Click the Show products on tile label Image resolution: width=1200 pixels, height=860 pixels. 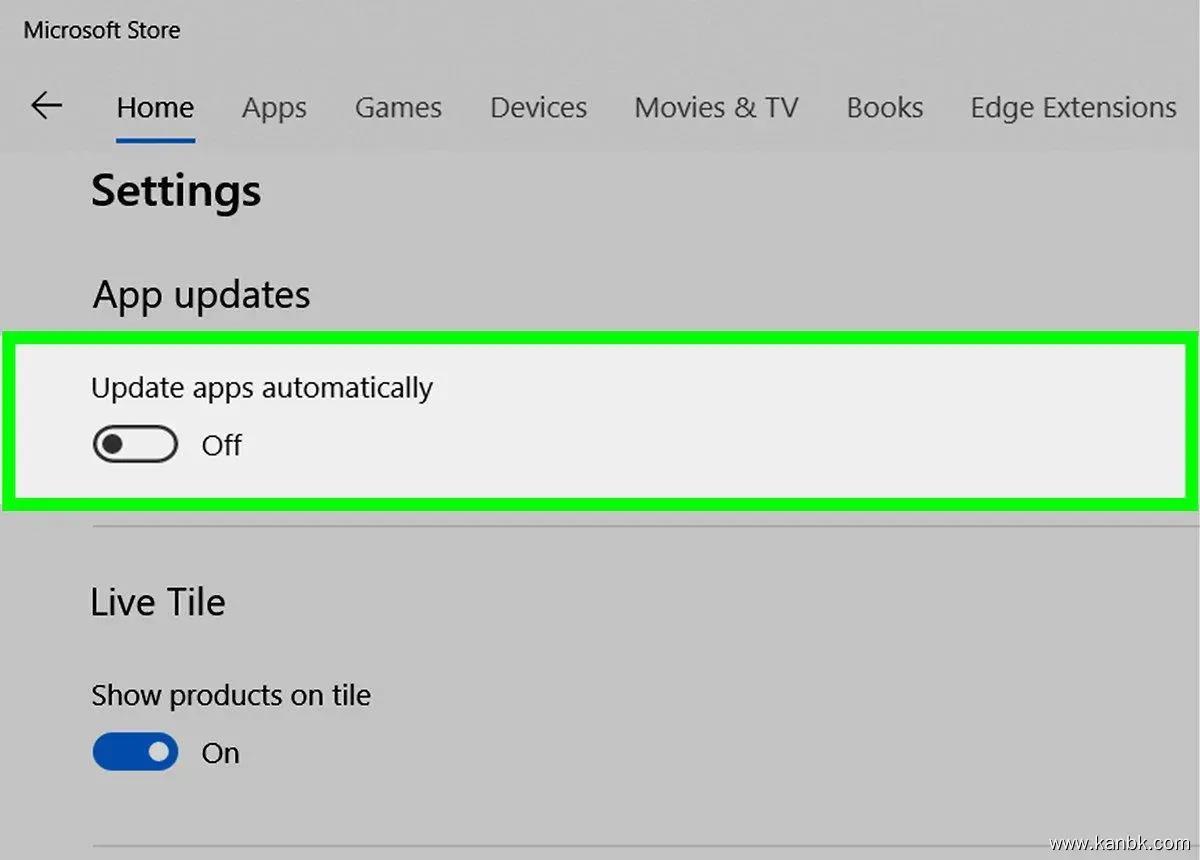(231, 695)
